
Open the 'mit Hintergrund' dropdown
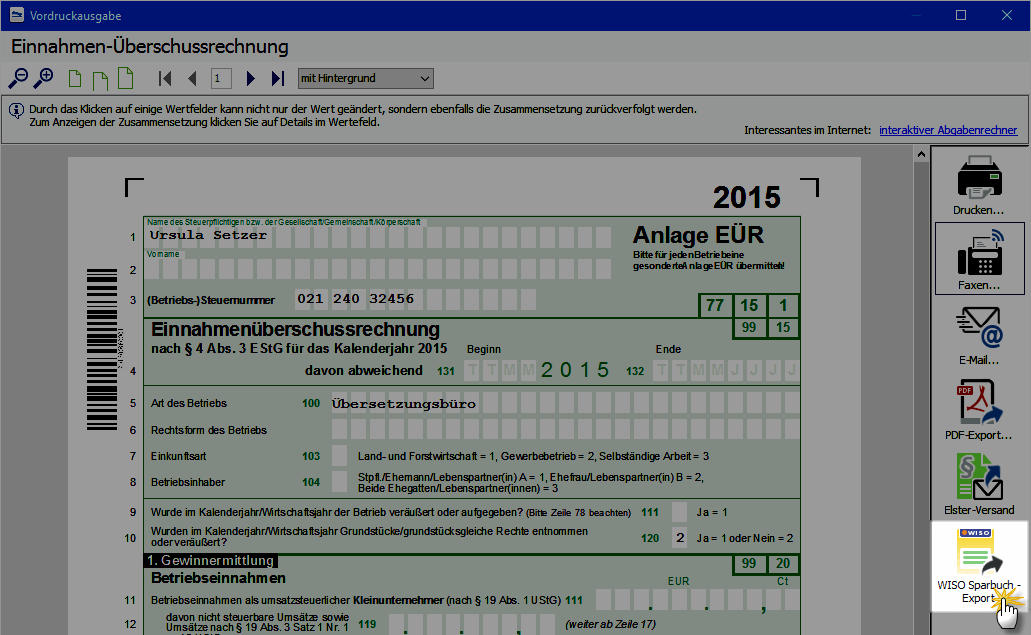coord(366,79)
